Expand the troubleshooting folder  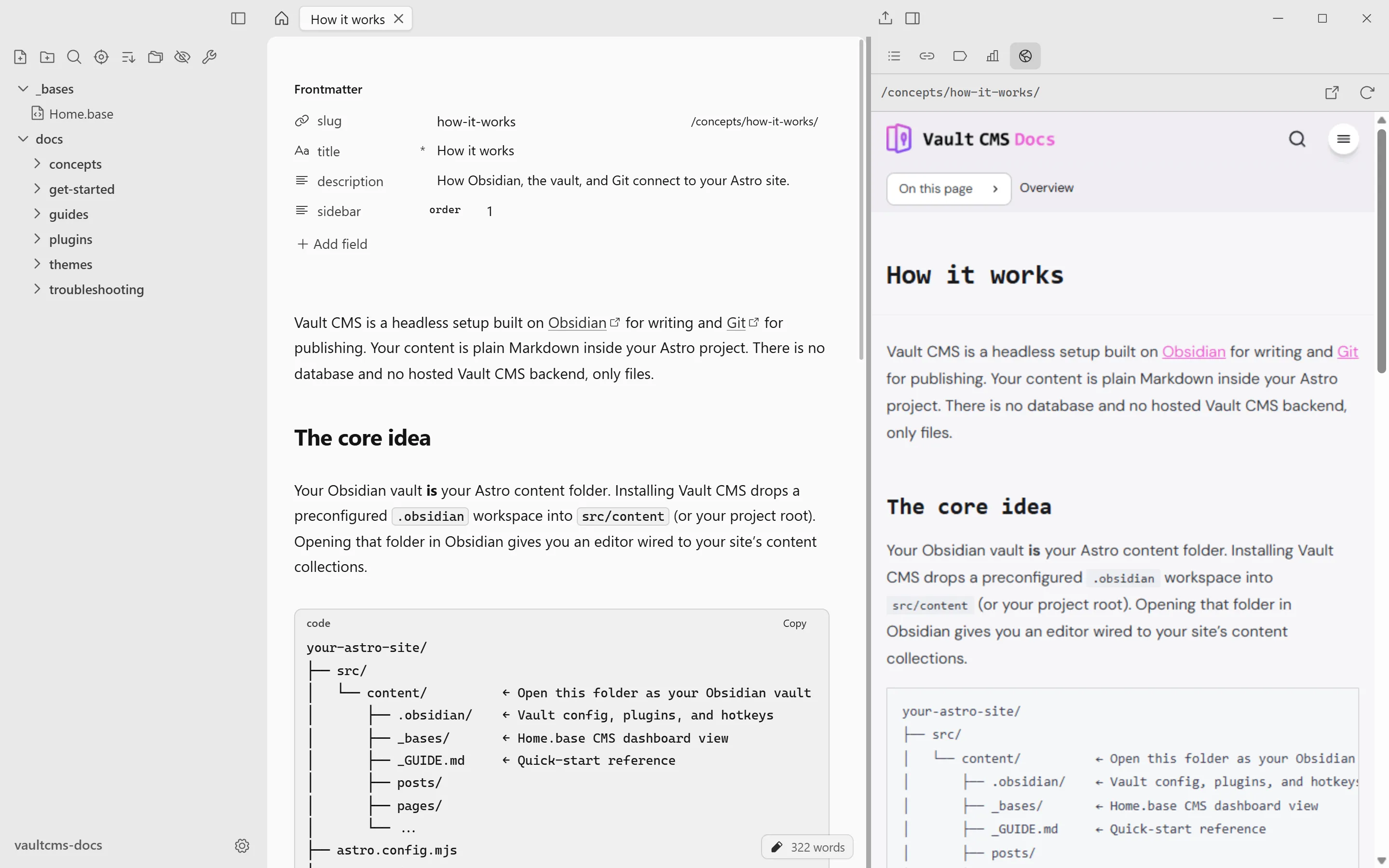click(37, 289)
